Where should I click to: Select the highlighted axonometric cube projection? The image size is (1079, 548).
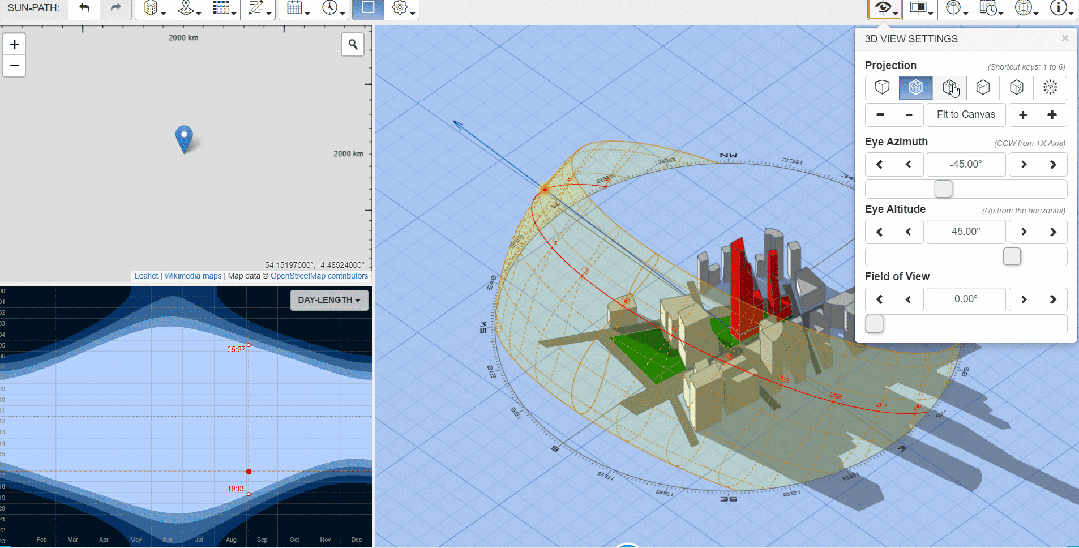click(915, 87)
